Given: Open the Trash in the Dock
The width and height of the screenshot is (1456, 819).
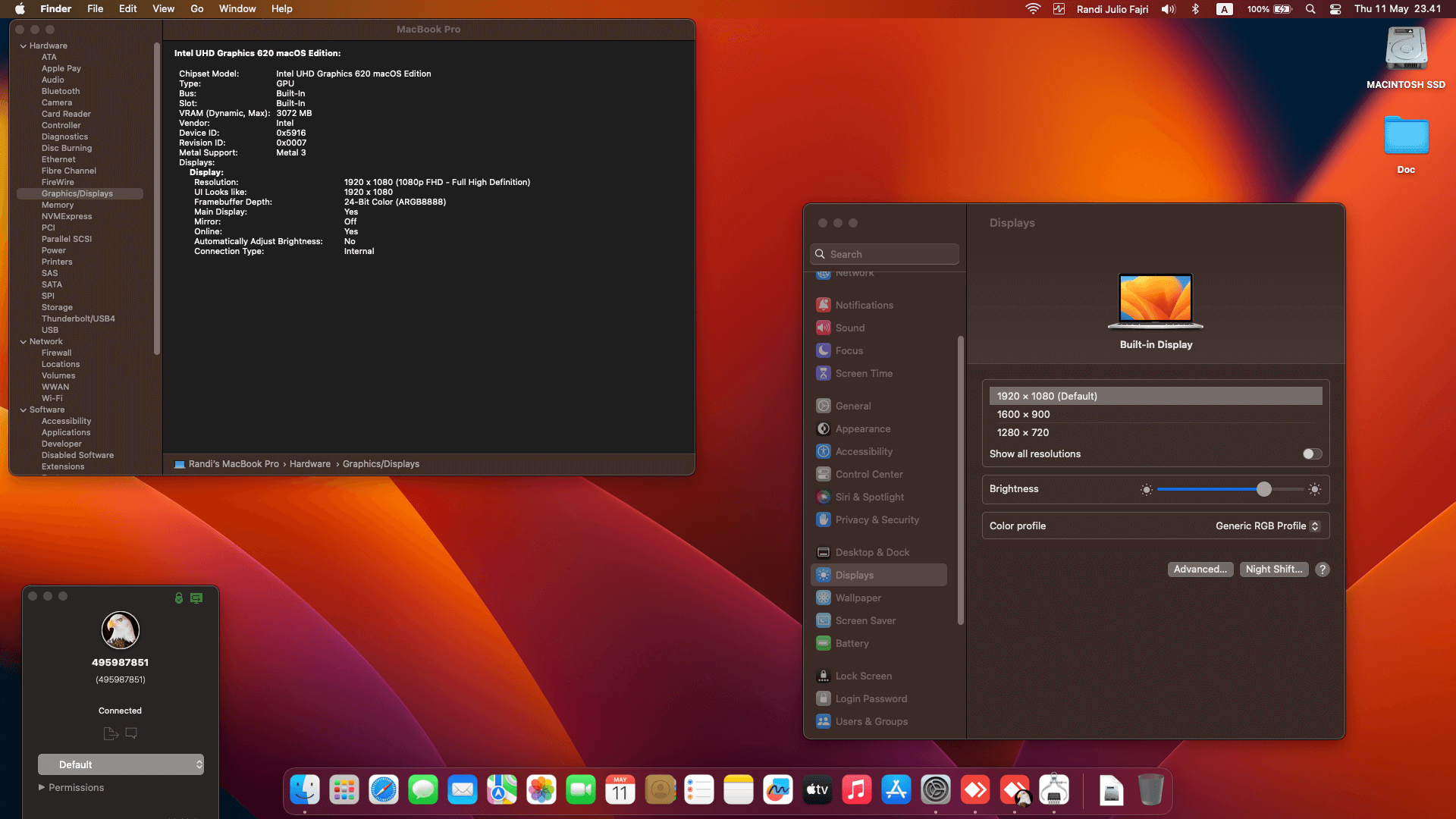Looking at the screenshot, I should (x=1150, y=790).
